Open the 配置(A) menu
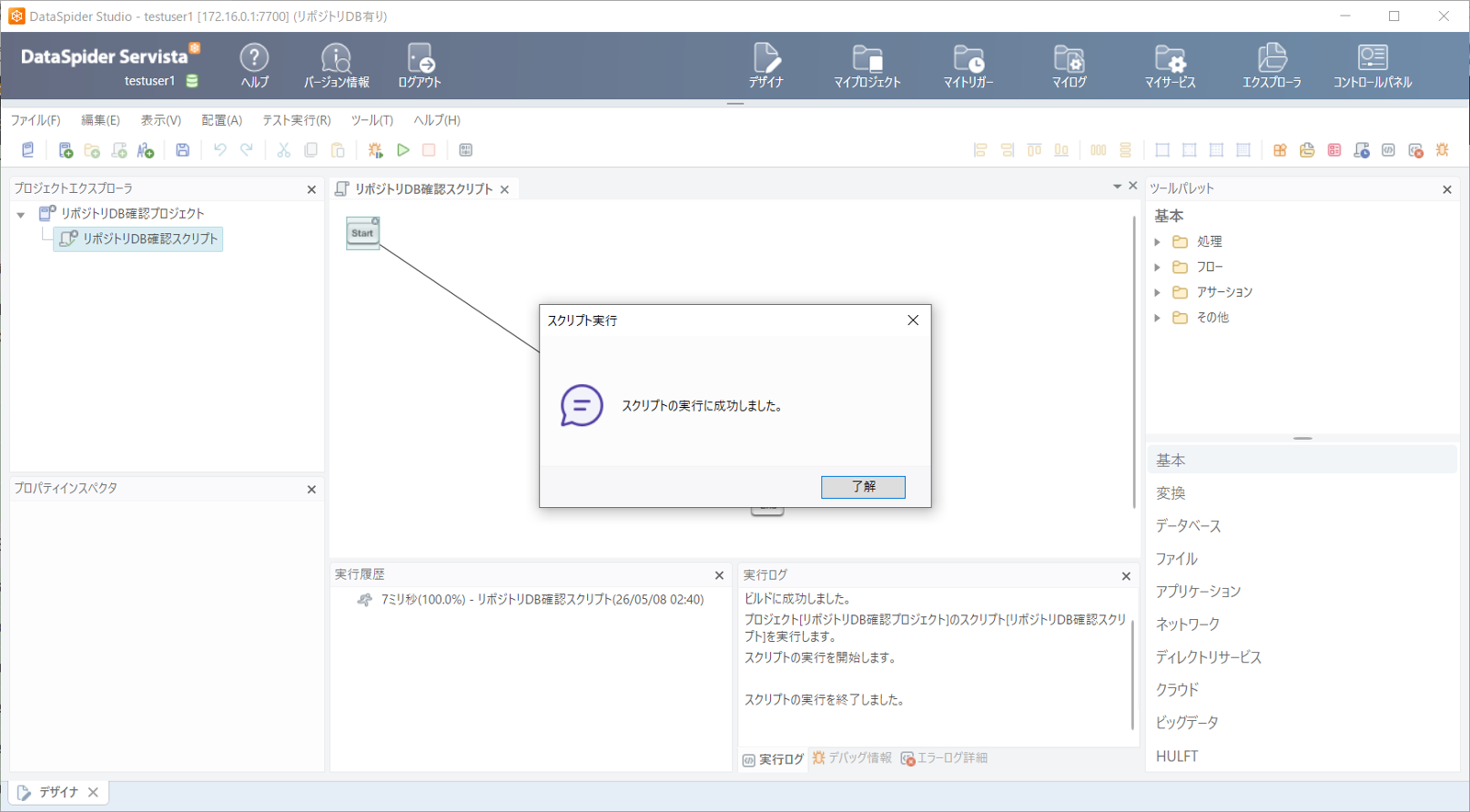Viewport: 1470px width, 812px height. click(221, 120)
